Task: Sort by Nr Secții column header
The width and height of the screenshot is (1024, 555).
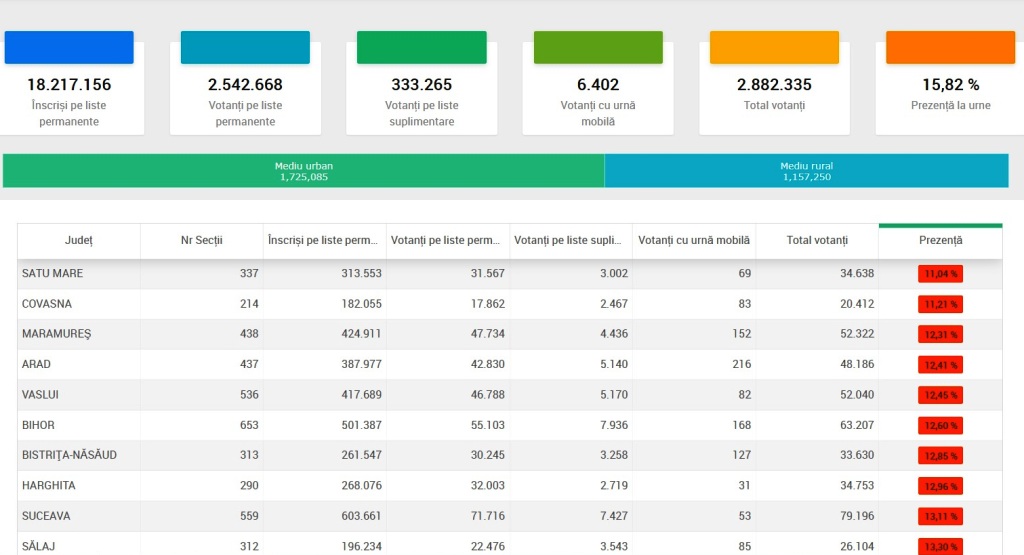Action: [201, 241]
